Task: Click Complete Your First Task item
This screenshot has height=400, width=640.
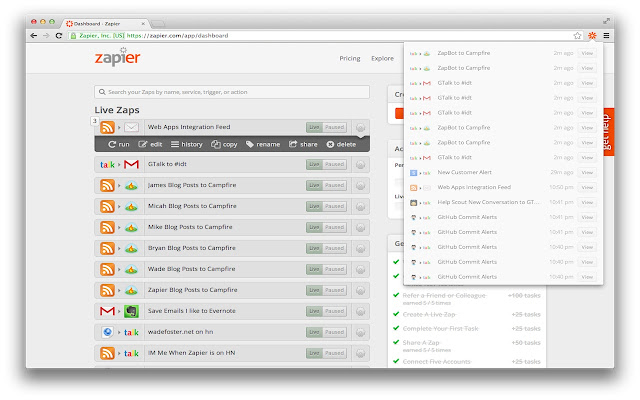Action: 440,329
